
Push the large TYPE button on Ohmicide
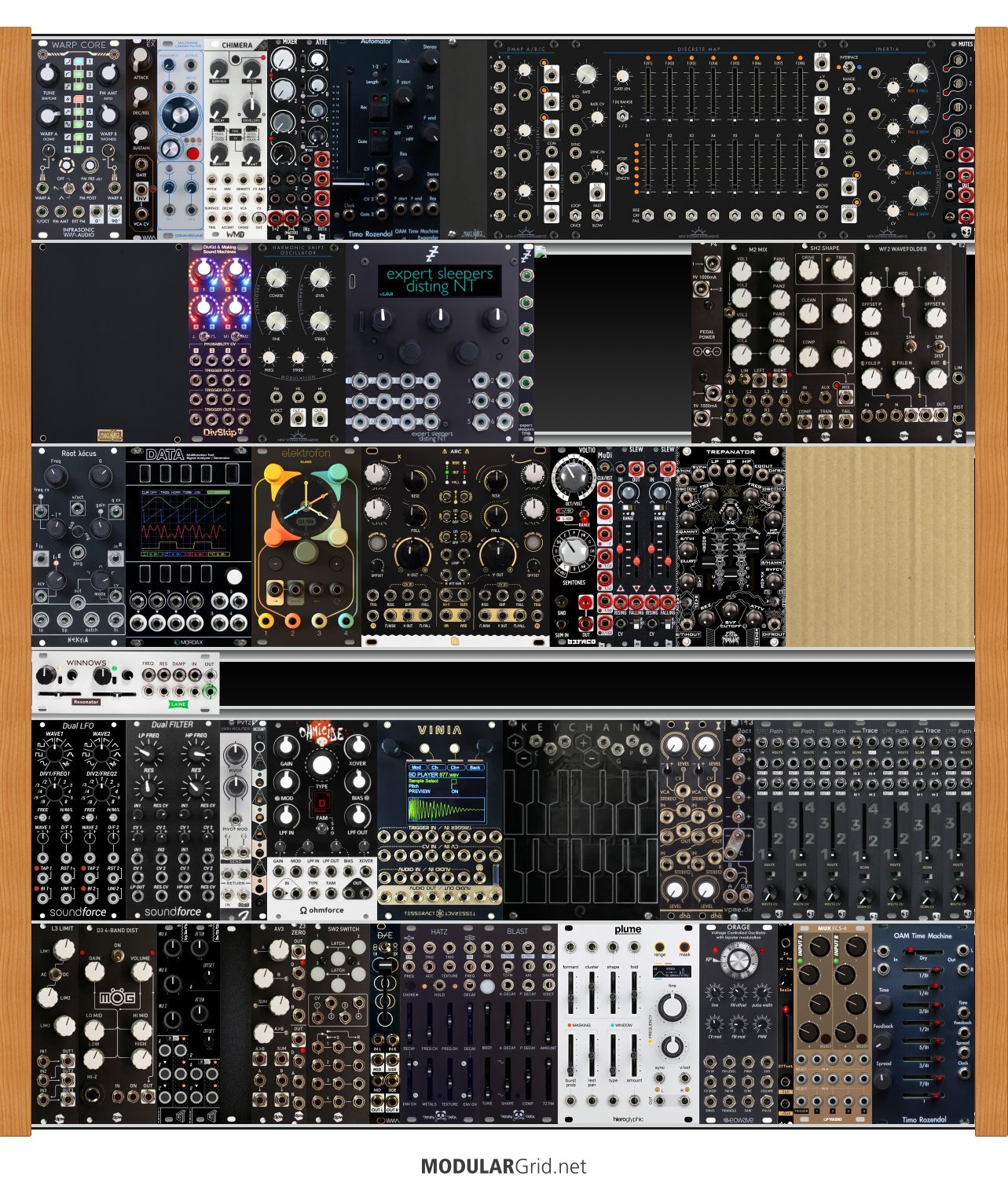click(321, 765)
